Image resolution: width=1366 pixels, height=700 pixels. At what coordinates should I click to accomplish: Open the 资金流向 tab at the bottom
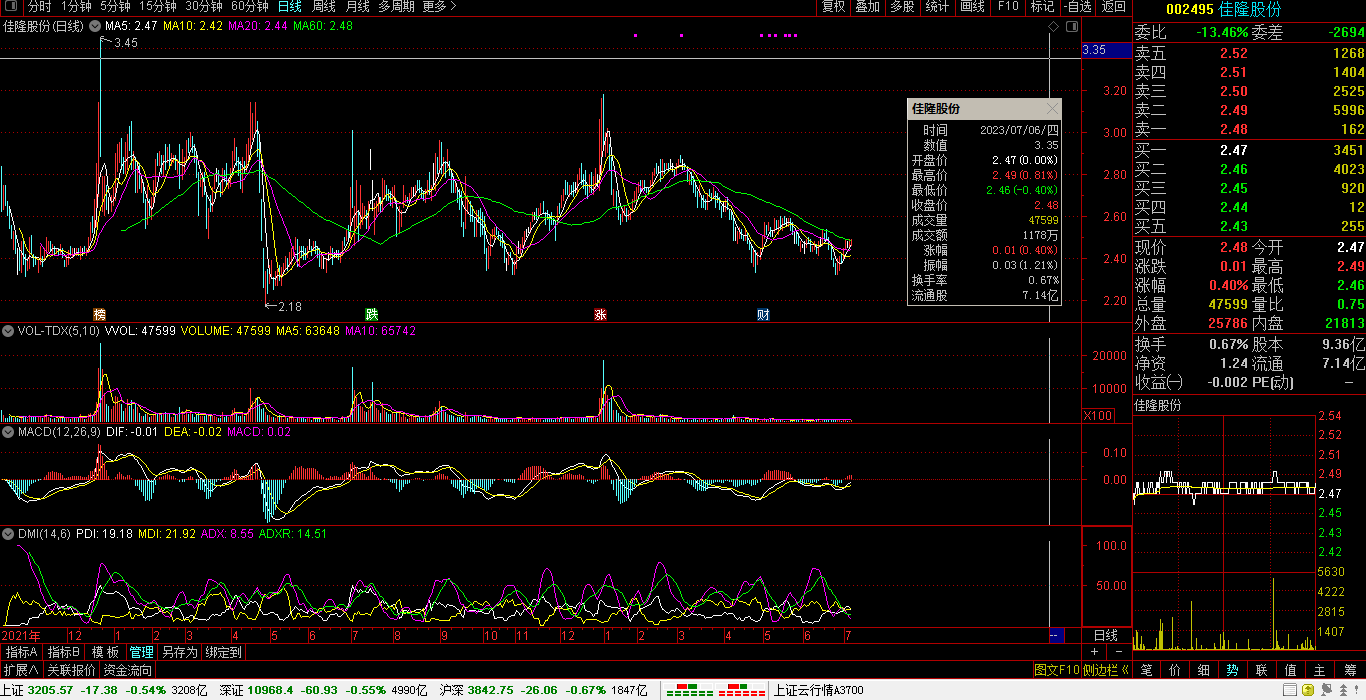[127, 670]
